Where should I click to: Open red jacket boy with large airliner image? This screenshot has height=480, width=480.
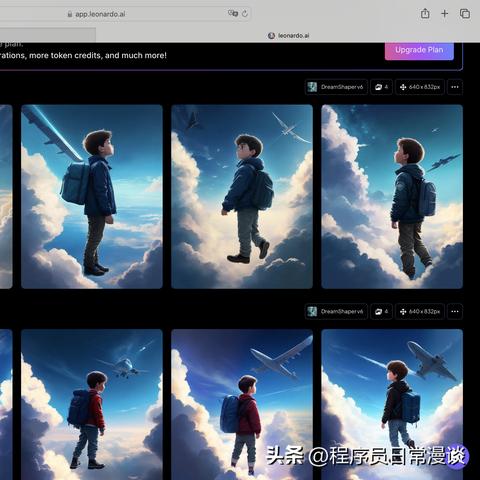242,404
